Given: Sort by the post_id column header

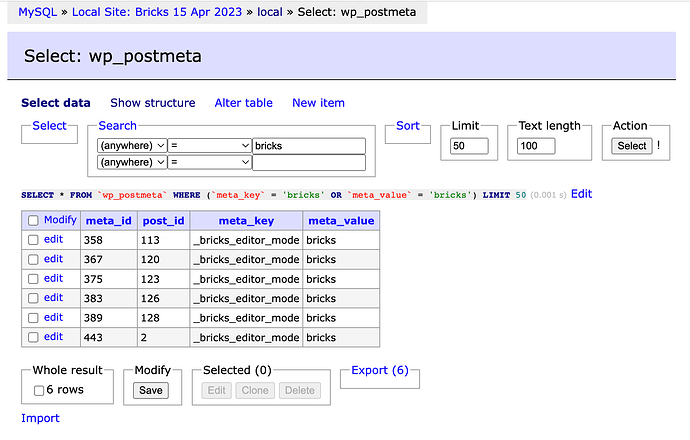Looking at the screenshot, I should point(163,220).
